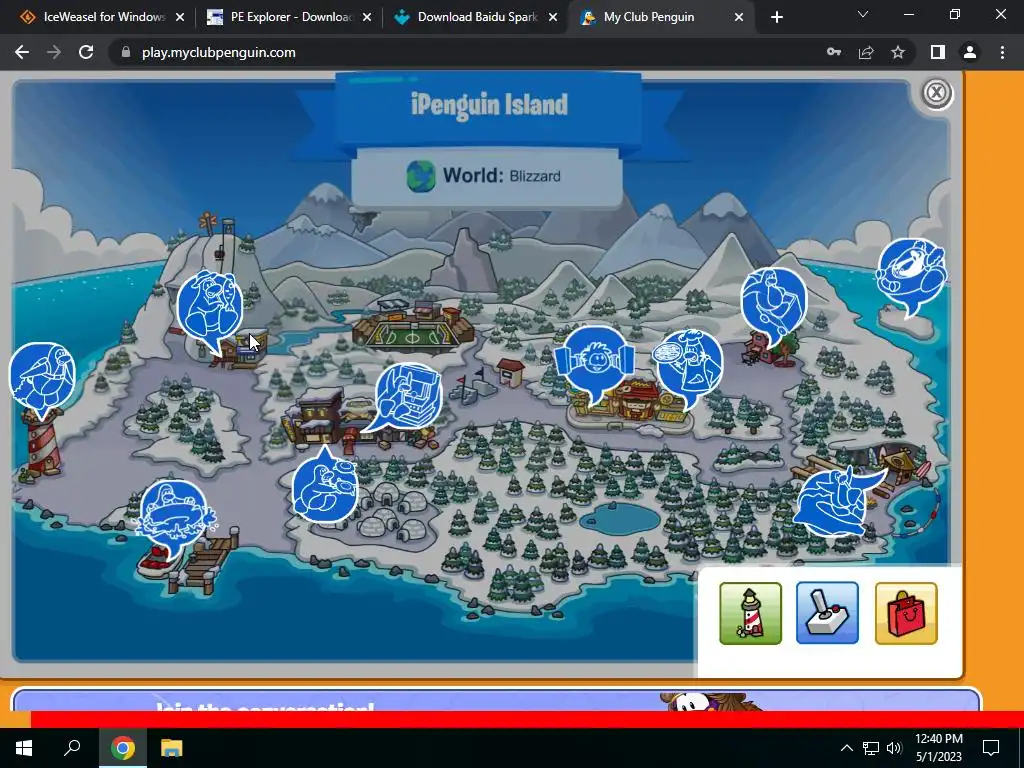This screenshot has height=768, width=1024.
Task: Close the iPenguin Island map
Action: pyautogui.click(x=936, y=93)
